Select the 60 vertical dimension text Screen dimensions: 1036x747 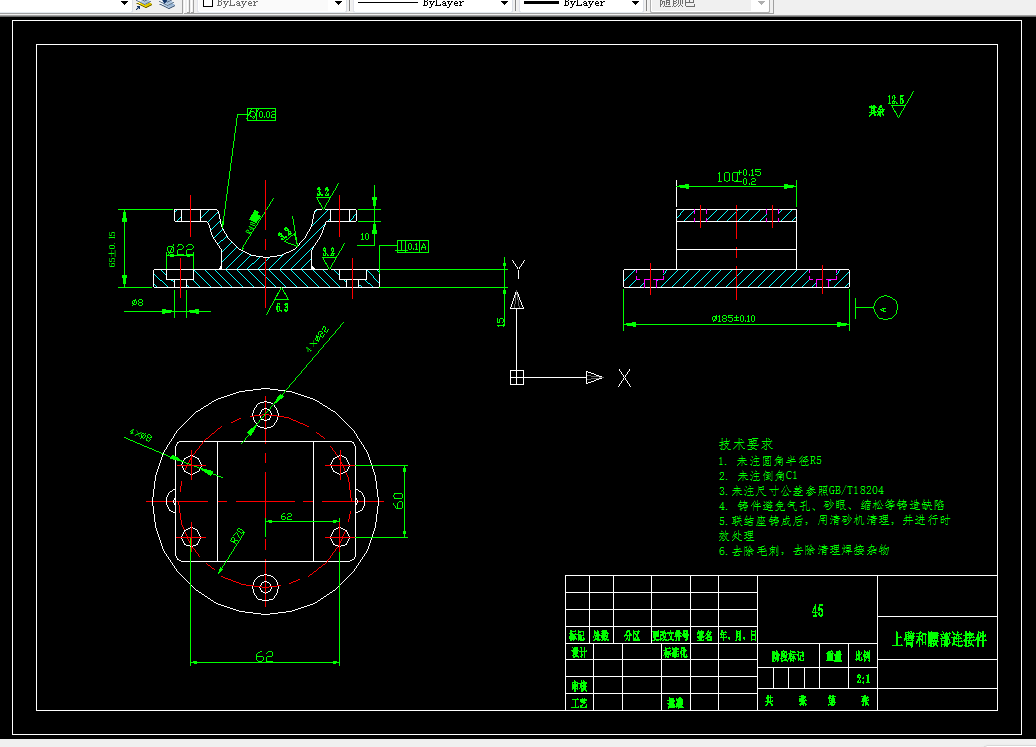pyautogui.click(x=398, y=501)
